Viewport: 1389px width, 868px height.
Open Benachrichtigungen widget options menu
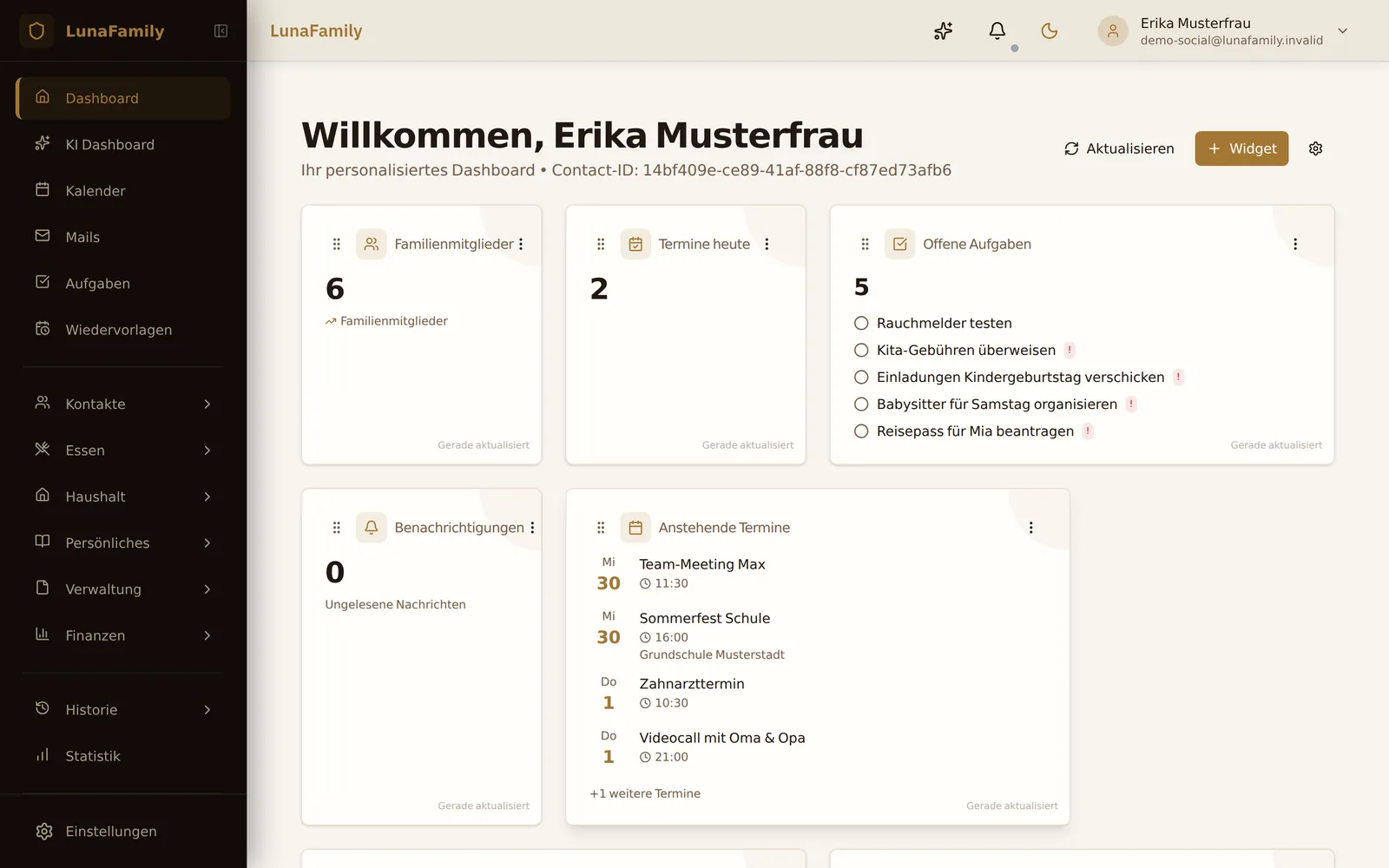click(532, 528)
